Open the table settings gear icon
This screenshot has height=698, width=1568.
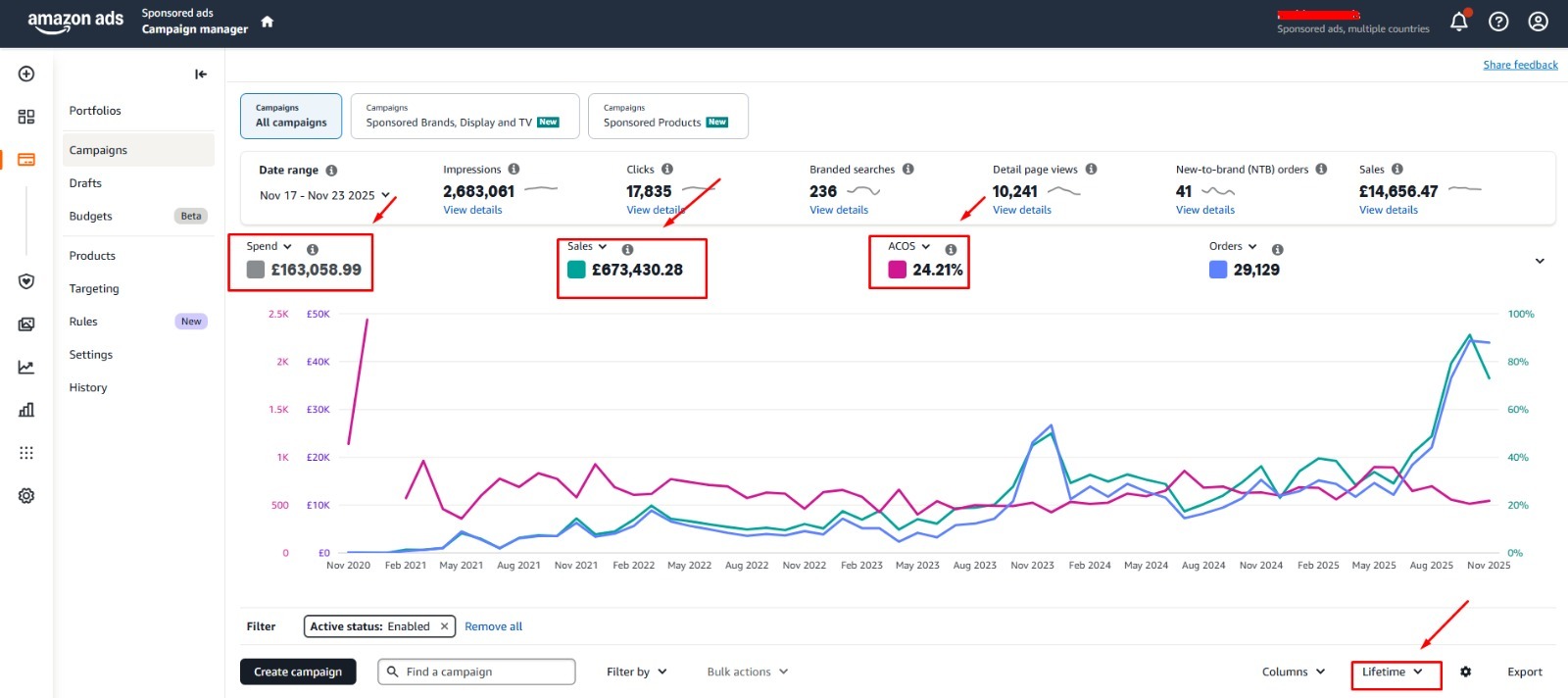(x=1465, y=672)
